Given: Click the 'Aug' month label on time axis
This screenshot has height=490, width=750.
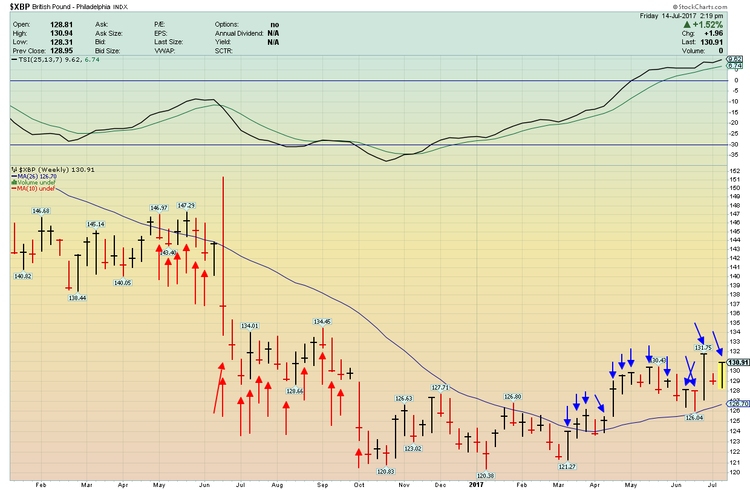Looking at the screenshot, I should 277,485.
